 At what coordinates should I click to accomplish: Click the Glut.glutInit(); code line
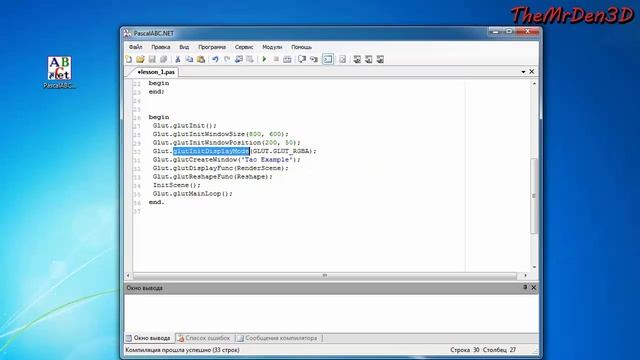coord(184,125)
